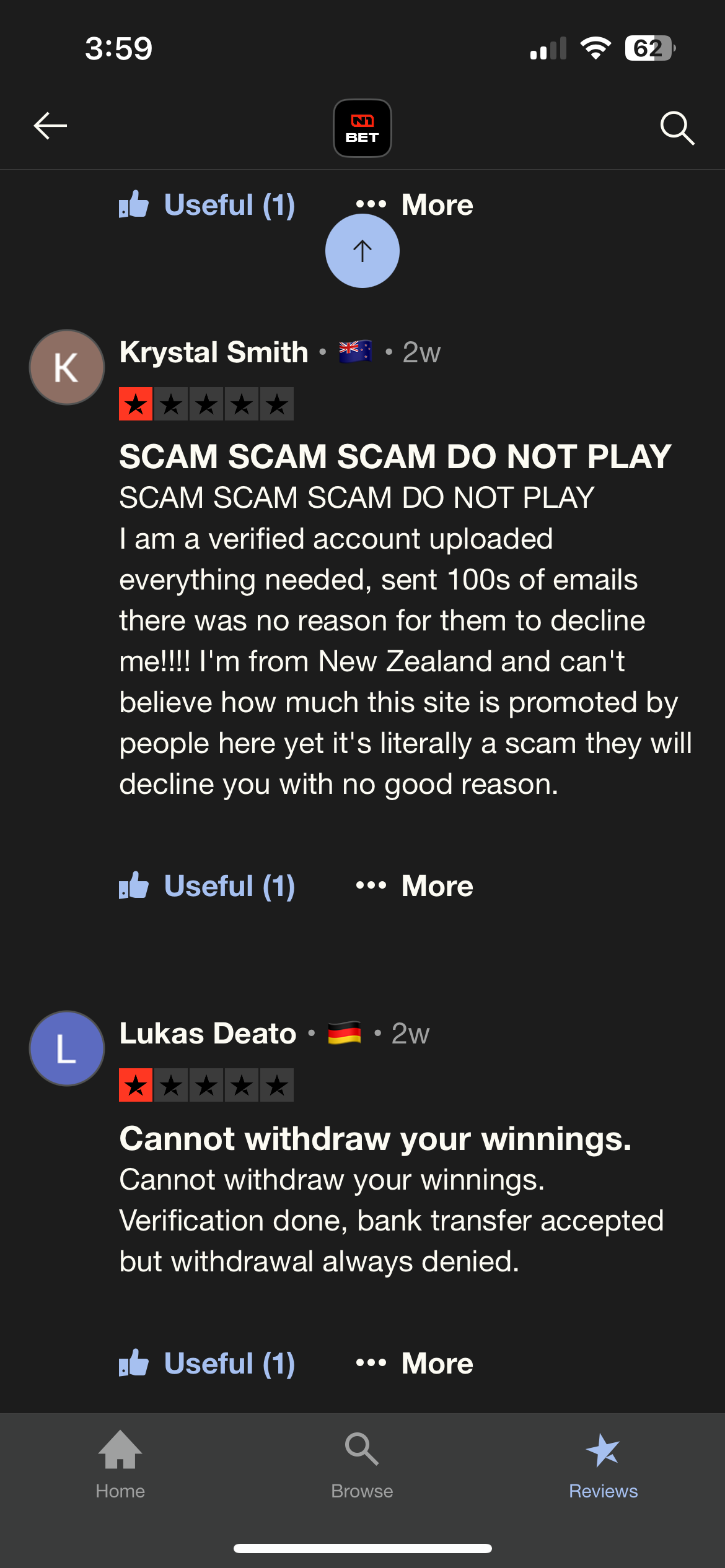Screen dimensions: 725x1568
Task: Open Lukas Deato's profile avatar
Action: 67,1048
